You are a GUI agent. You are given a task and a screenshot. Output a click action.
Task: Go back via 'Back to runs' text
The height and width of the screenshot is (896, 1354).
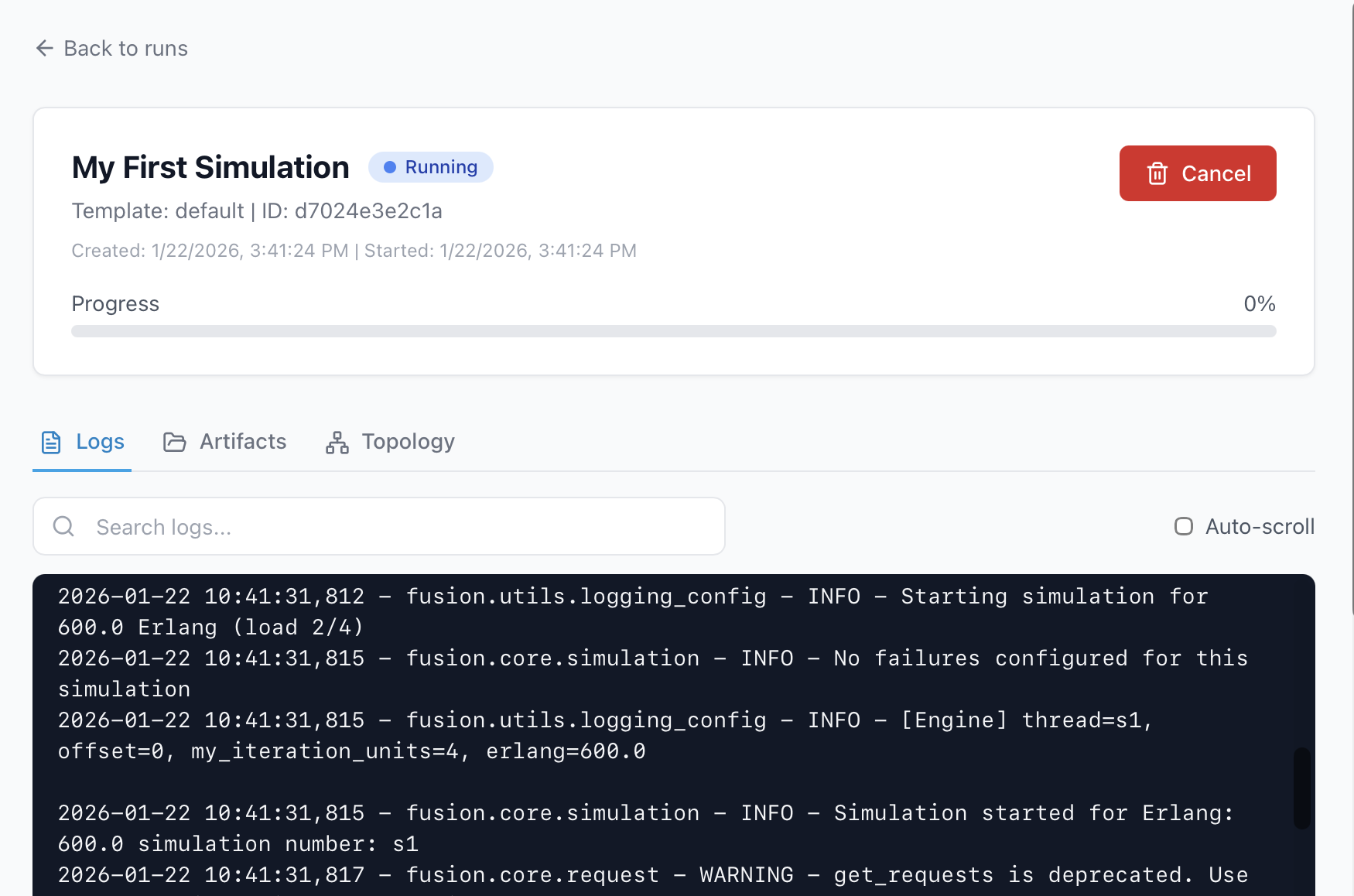[125, 49]
